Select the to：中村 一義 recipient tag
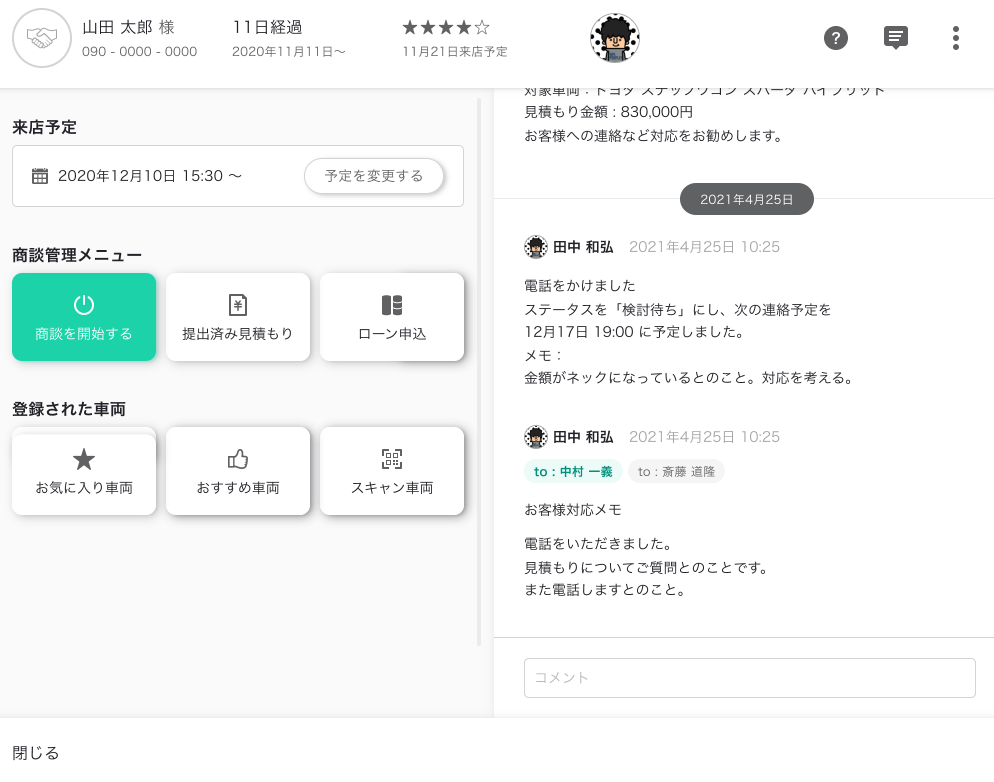 point(573,471)
